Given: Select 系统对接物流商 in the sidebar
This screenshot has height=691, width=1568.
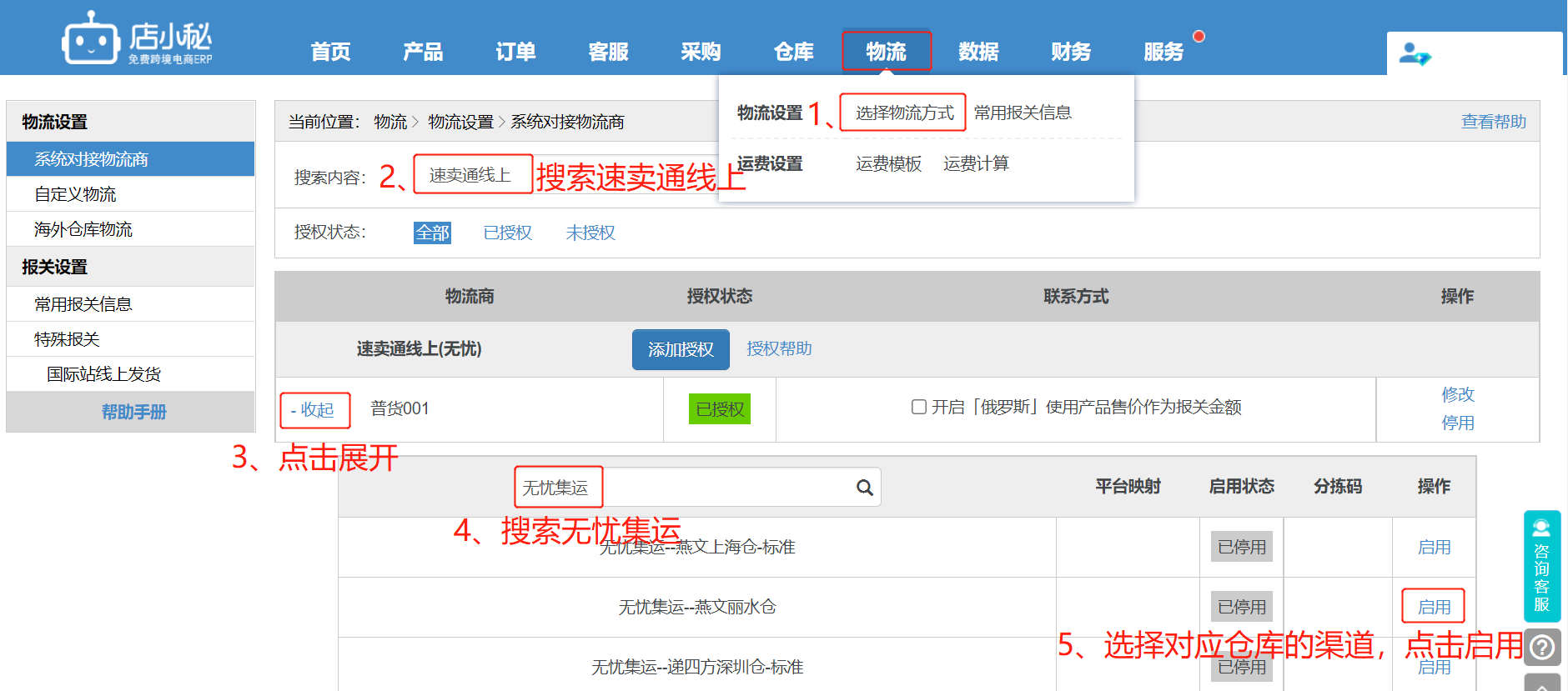Looking at the screenshot, I should pos(131,158).
